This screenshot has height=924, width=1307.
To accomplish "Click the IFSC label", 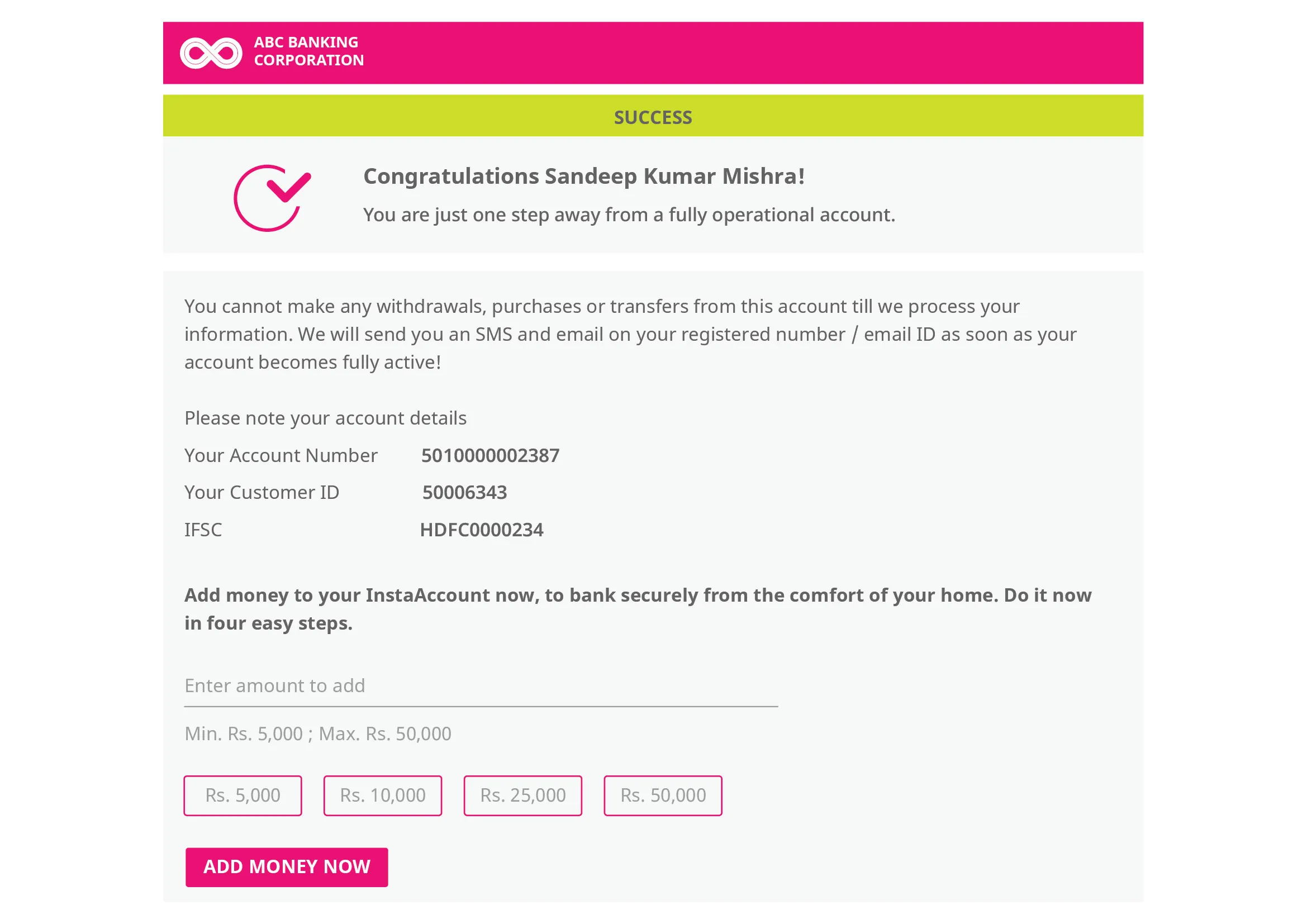I will click(203, 530).
